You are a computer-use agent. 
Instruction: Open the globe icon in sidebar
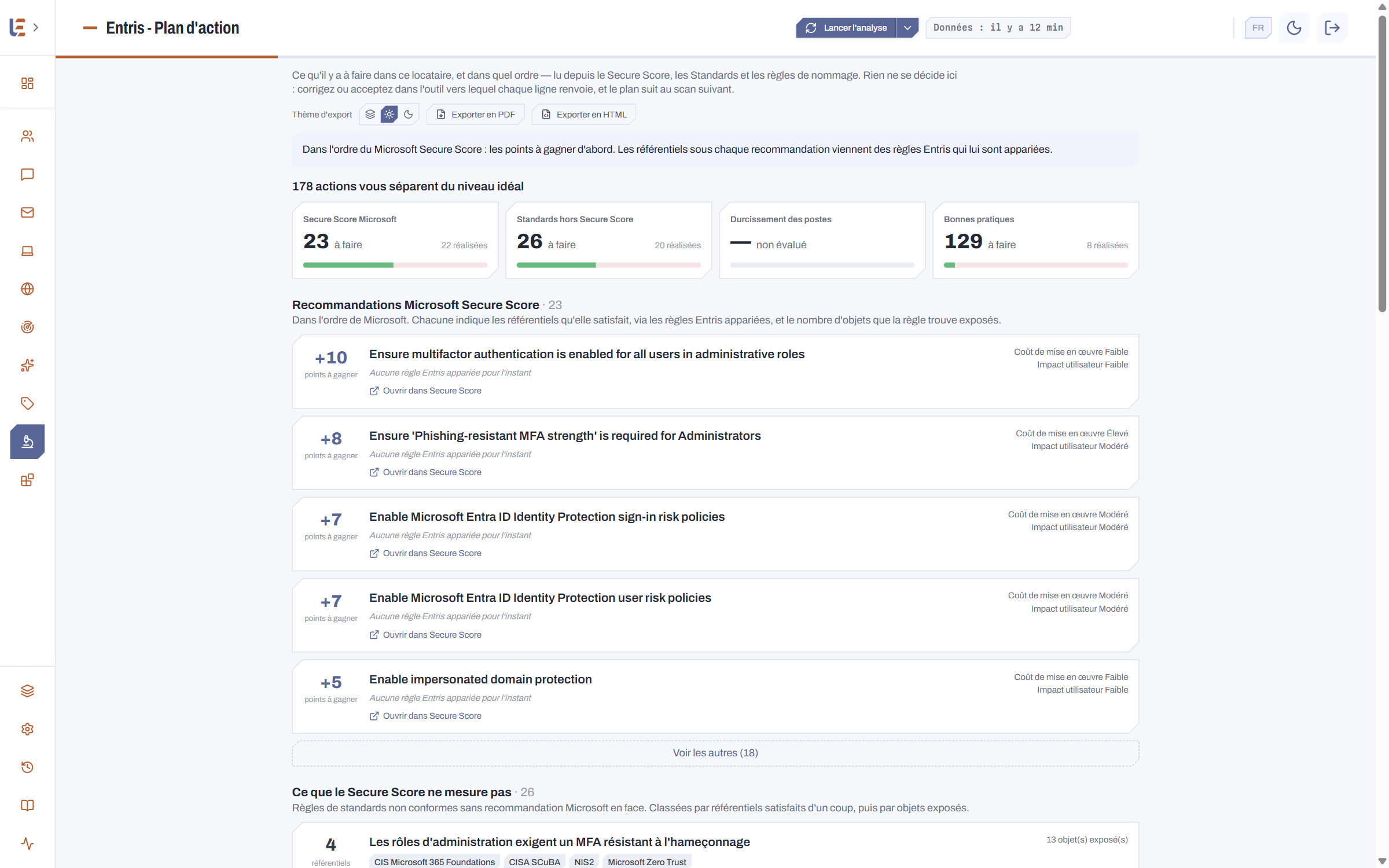[x=27, y=289]
